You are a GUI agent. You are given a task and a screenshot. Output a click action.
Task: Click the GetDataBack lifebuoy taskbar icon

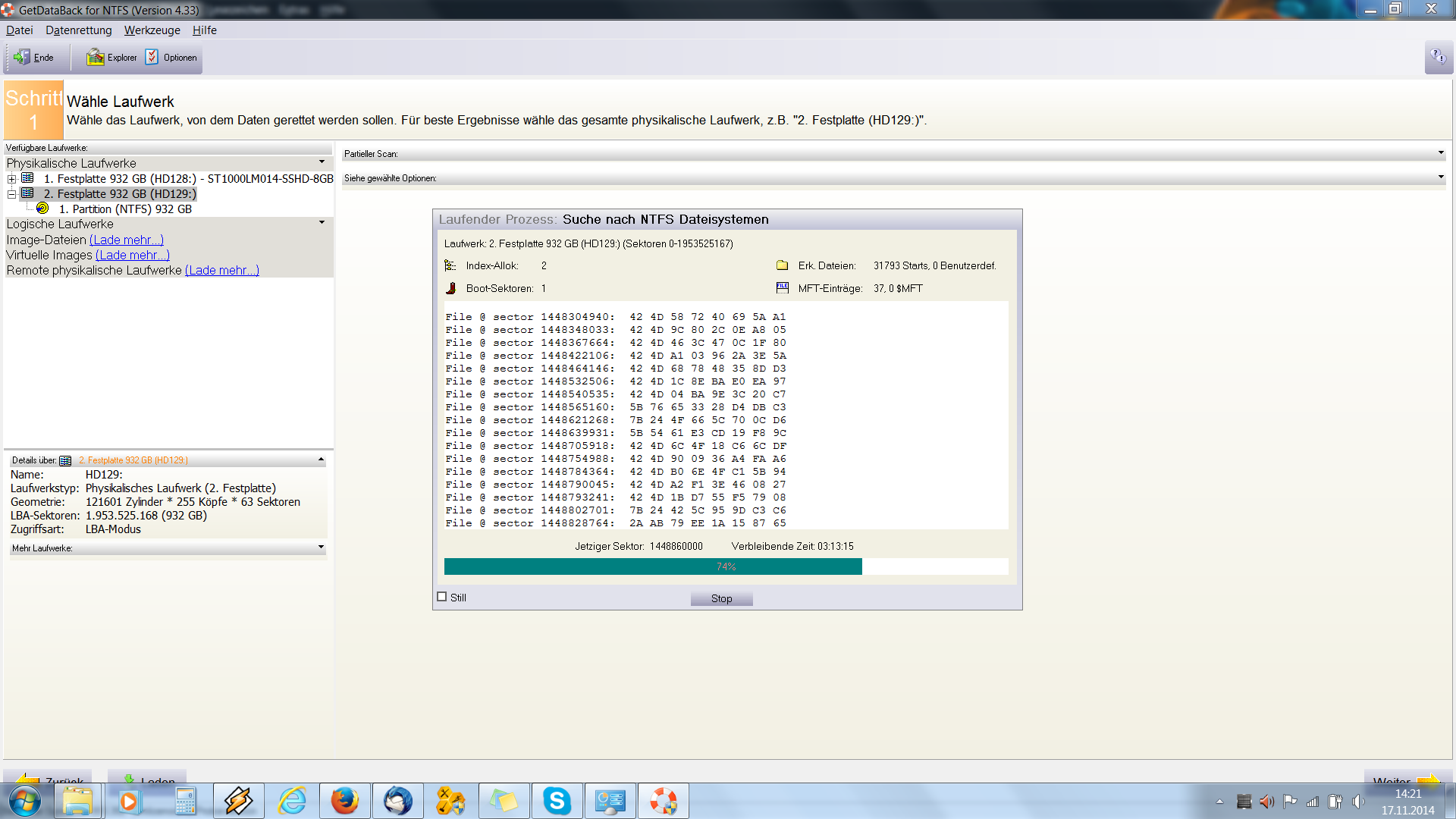(663, 801)
